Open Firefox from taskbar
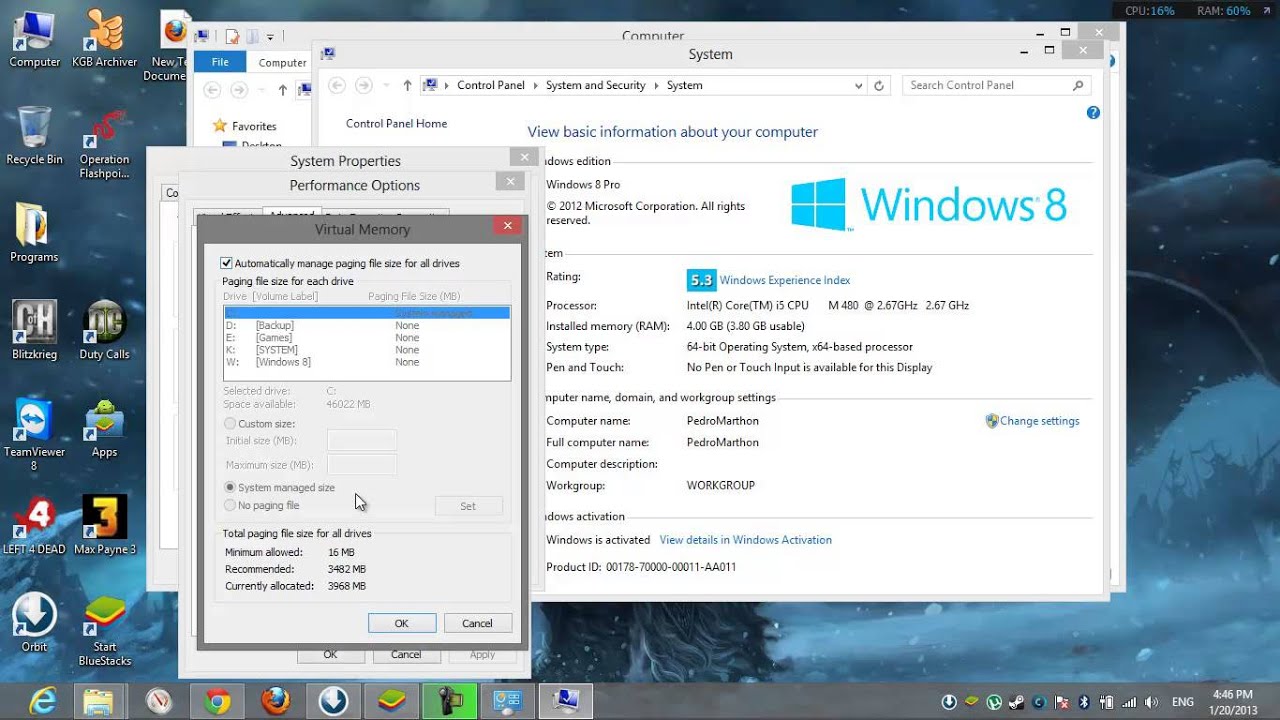1280x720 pixels. [x=276, y=702]
